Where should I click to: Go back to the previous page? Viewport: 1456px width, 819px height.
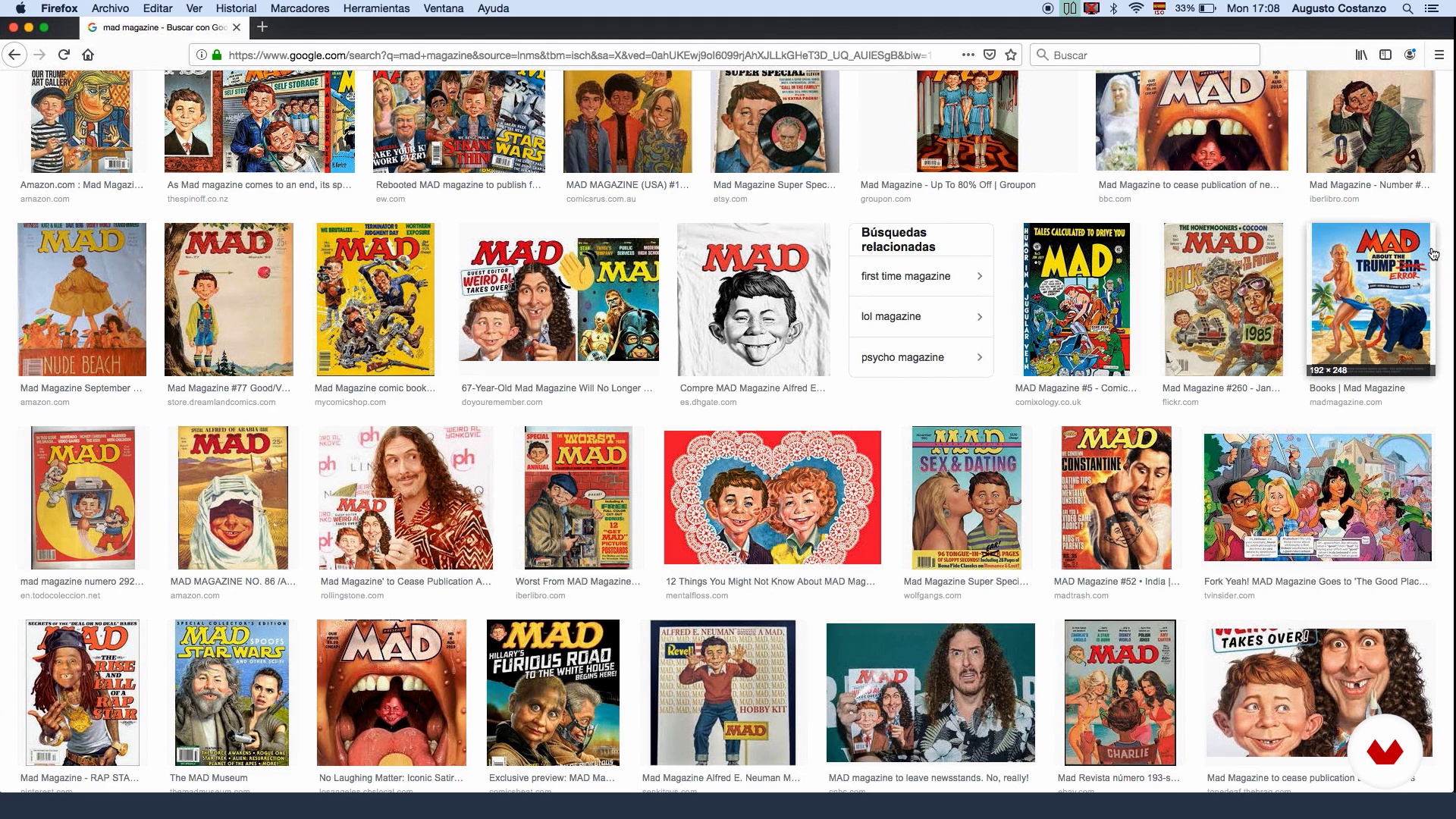[14, 55]
